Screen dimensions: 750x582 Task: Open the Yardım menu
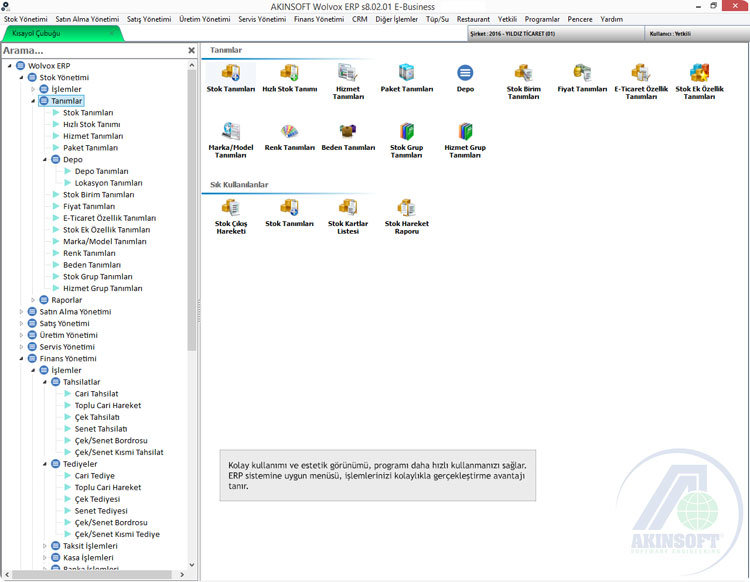pyautogui.click(x=611, y=19)
